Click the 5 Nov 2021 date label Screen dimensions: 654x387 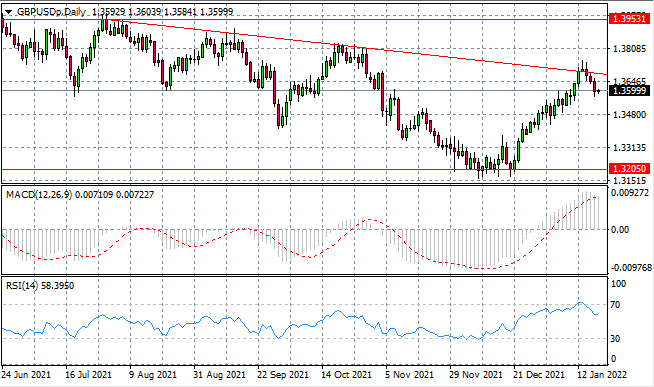410,374
